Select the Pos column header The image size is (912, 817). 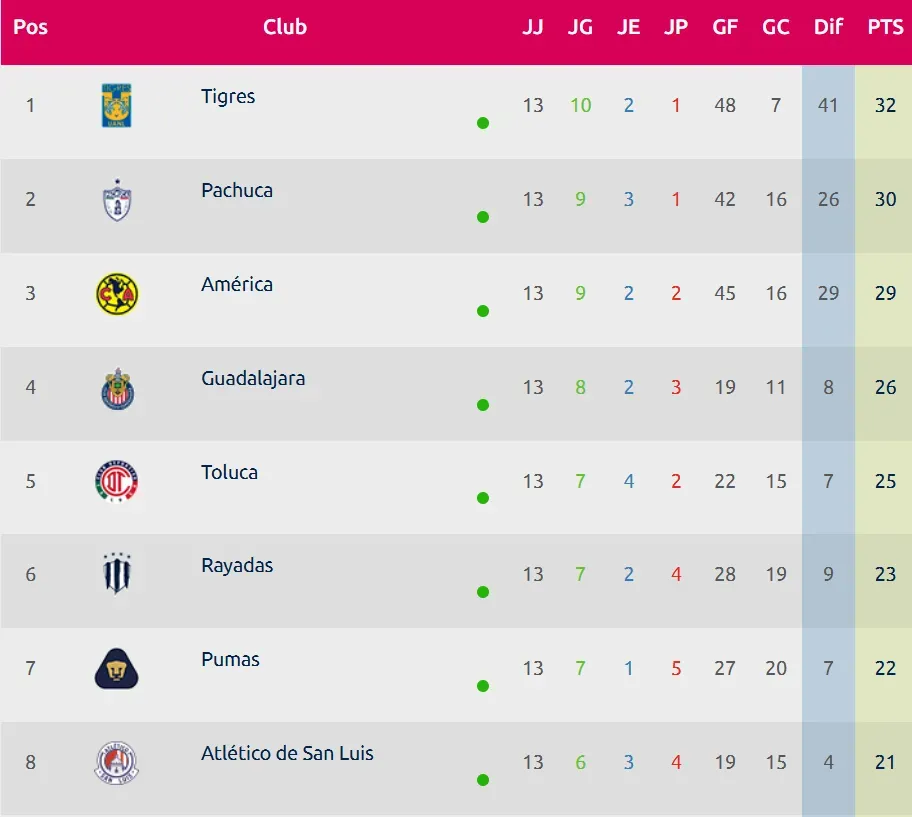click(30, 27)
